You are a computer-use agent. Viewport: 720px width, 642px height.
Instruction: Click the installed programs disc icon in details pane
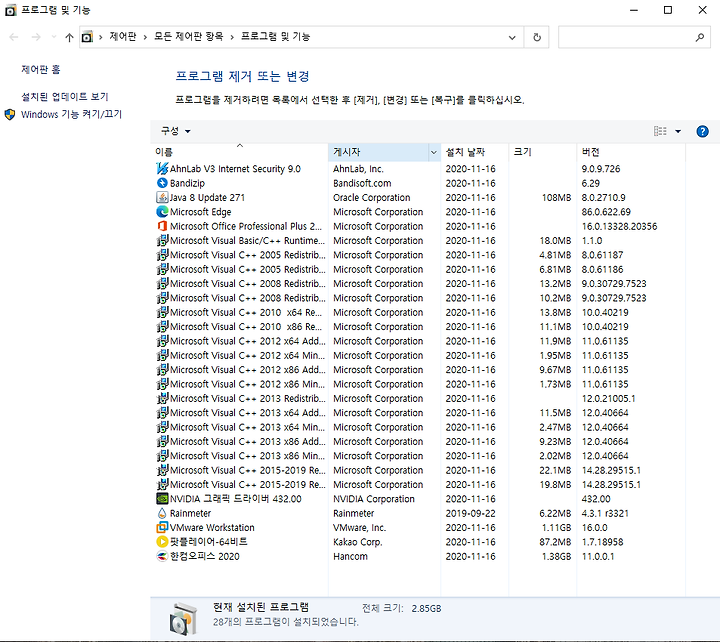184,619
